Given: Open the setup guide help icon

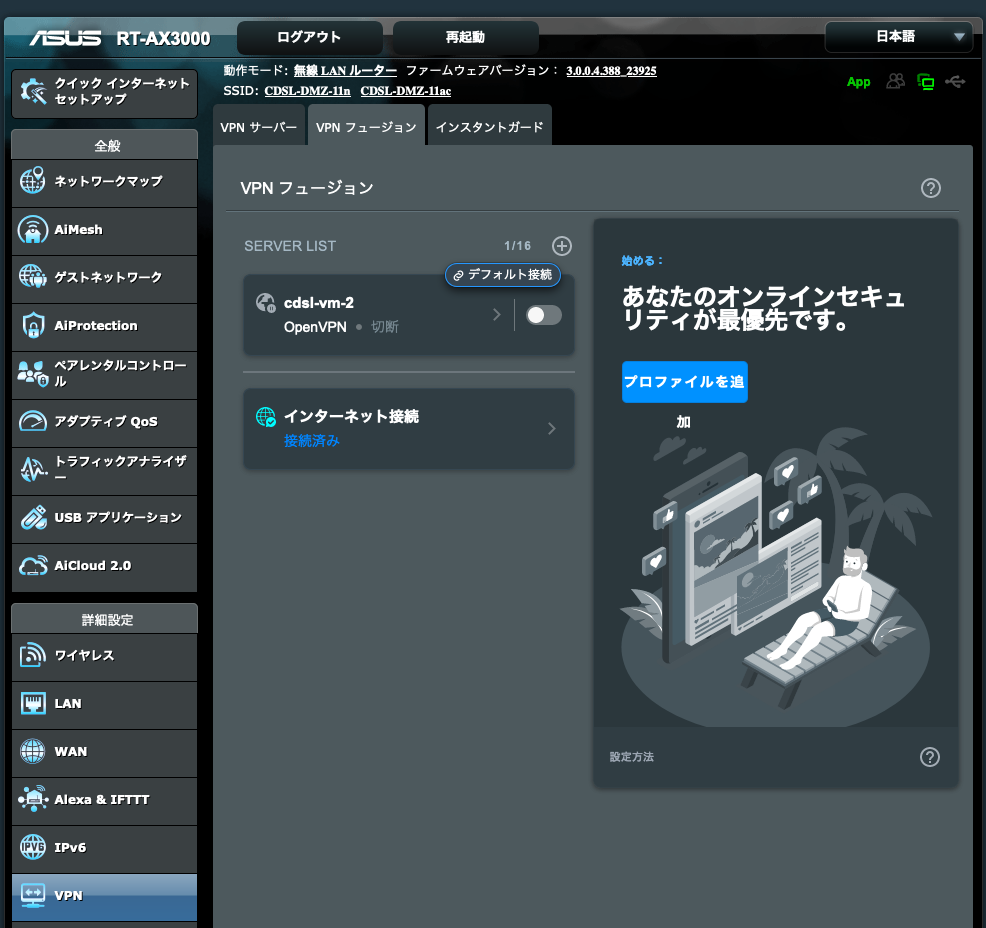Looking at the screenshot, I should (x=929, y=757).
